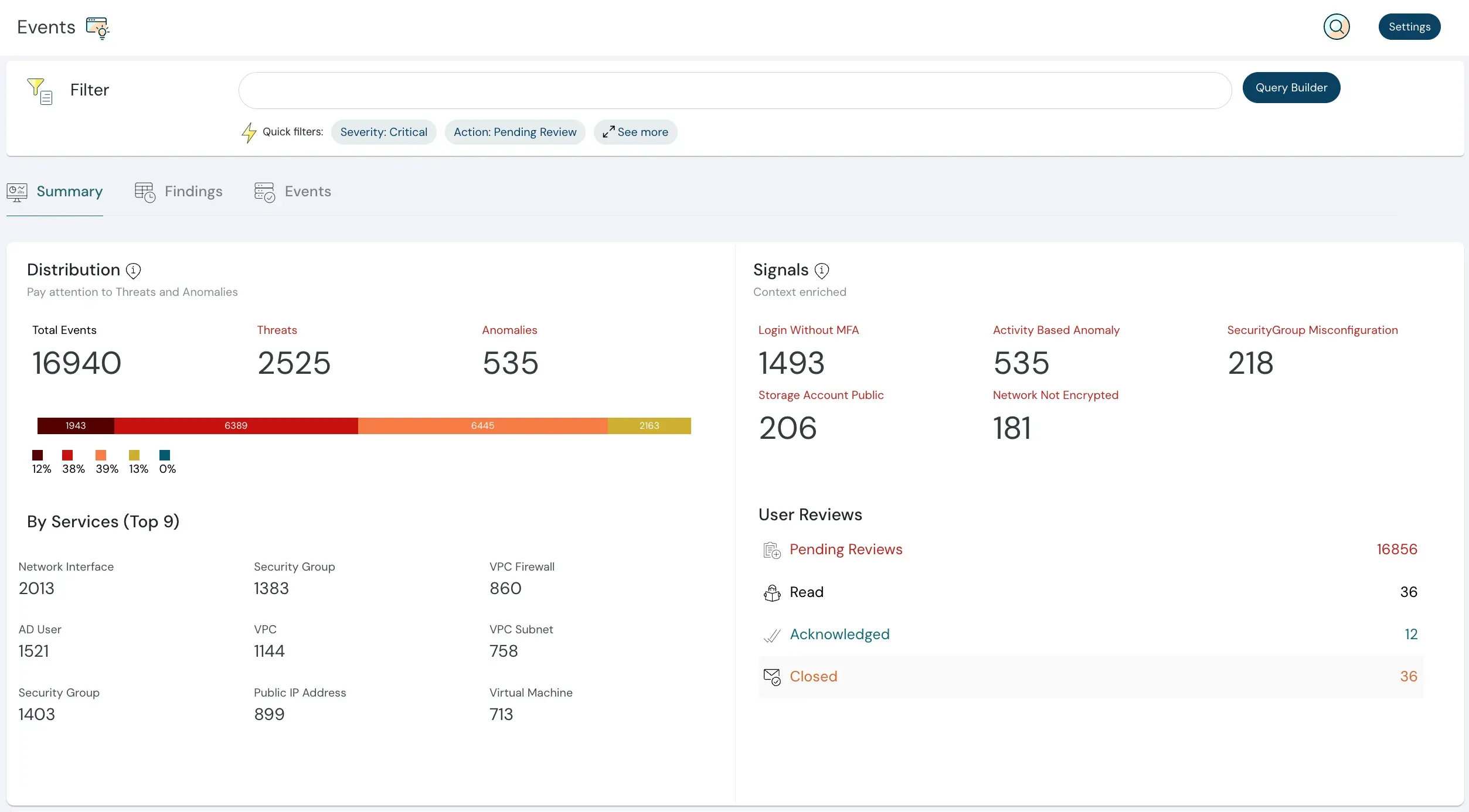Click the Read reviews reader icon
1469x812 pixels.
[771, 592]
